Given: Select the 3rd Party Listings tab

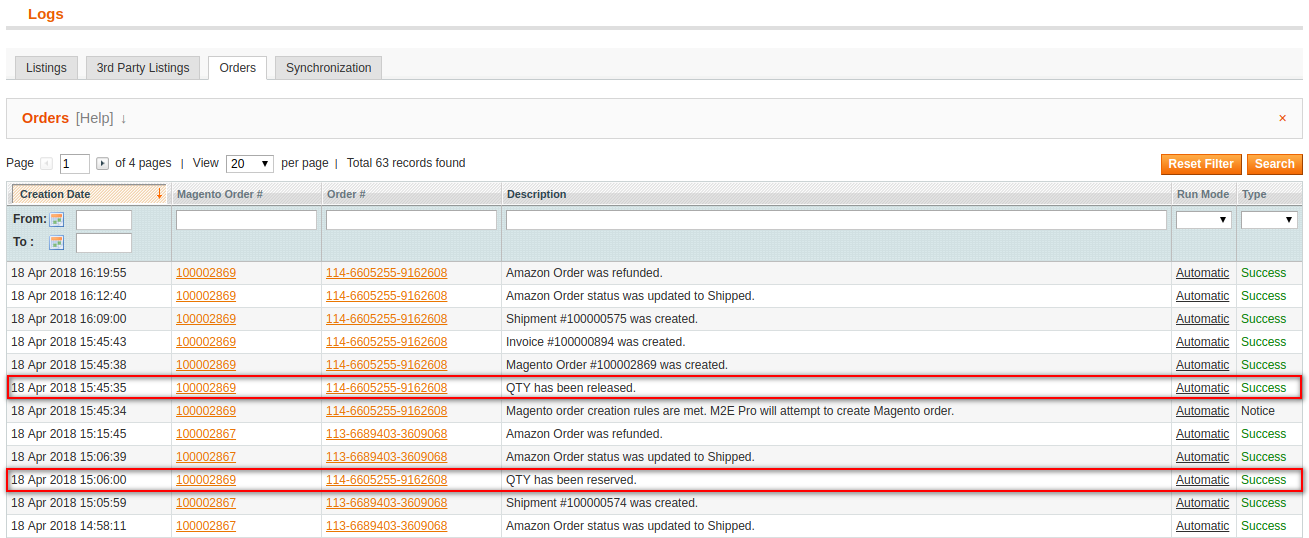Looking at the screenshot, I should [143, 68].
